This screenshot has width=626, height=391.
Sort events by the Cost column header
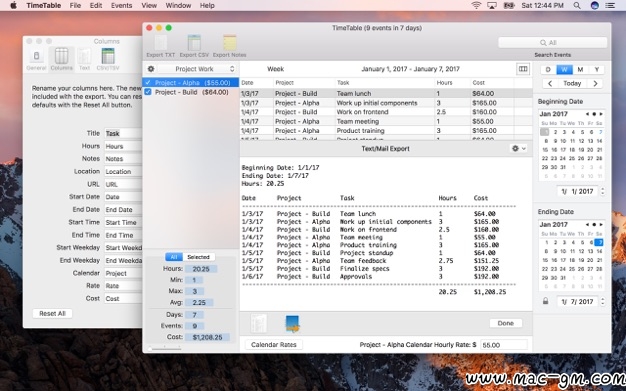click(492, 83)
